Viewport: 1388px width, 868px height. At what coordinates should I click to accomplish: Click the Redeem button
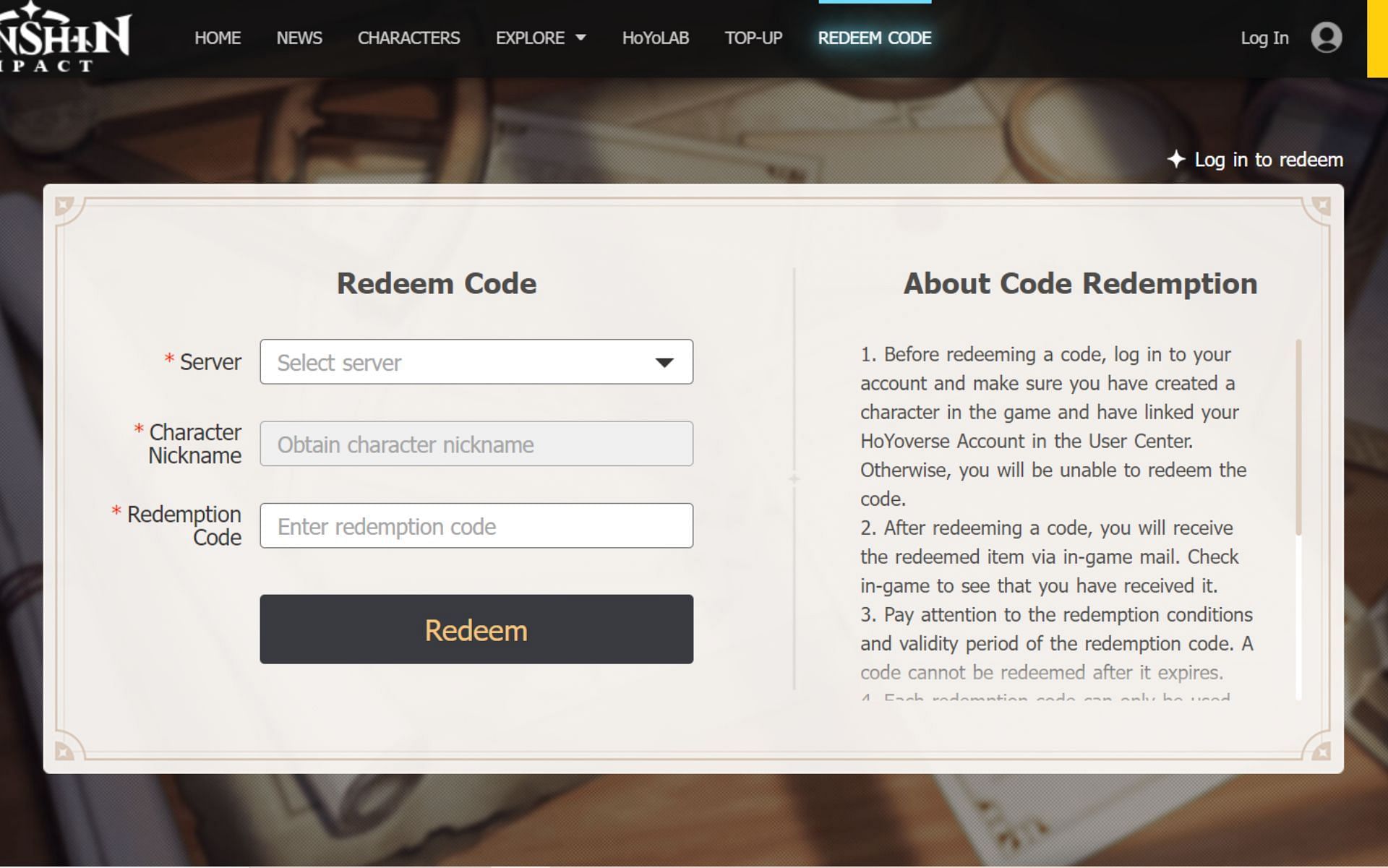[x=477, y=629]
